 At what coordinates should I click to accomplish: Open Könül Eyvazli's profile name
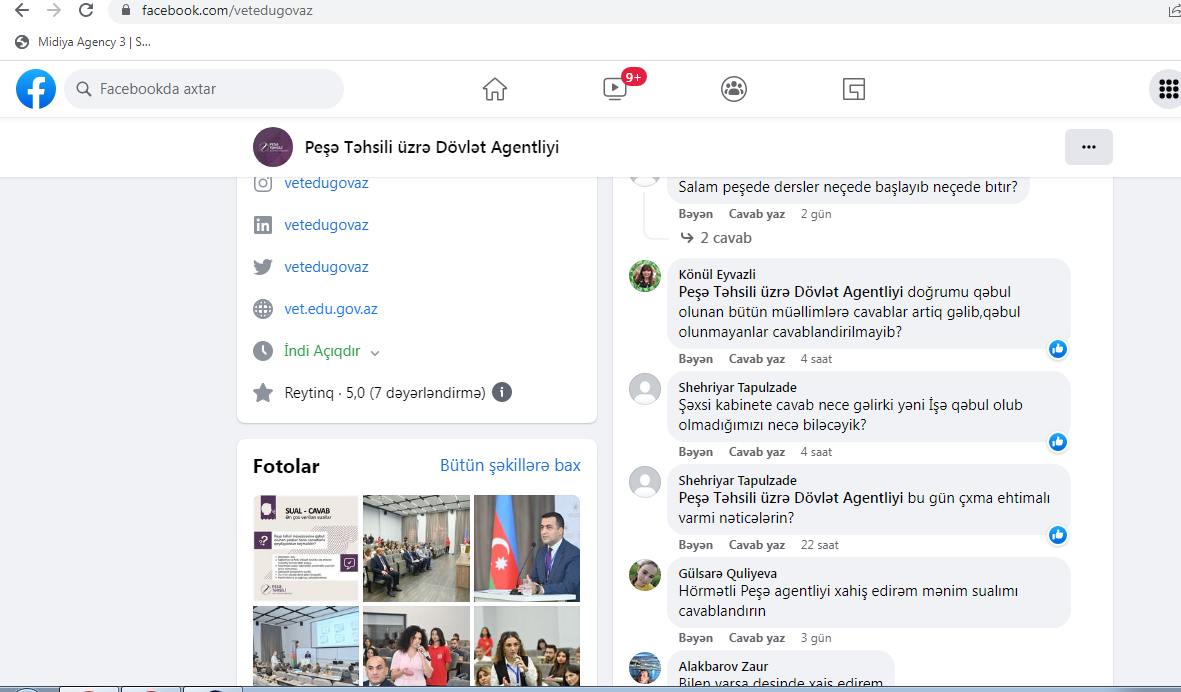(717, 274)
